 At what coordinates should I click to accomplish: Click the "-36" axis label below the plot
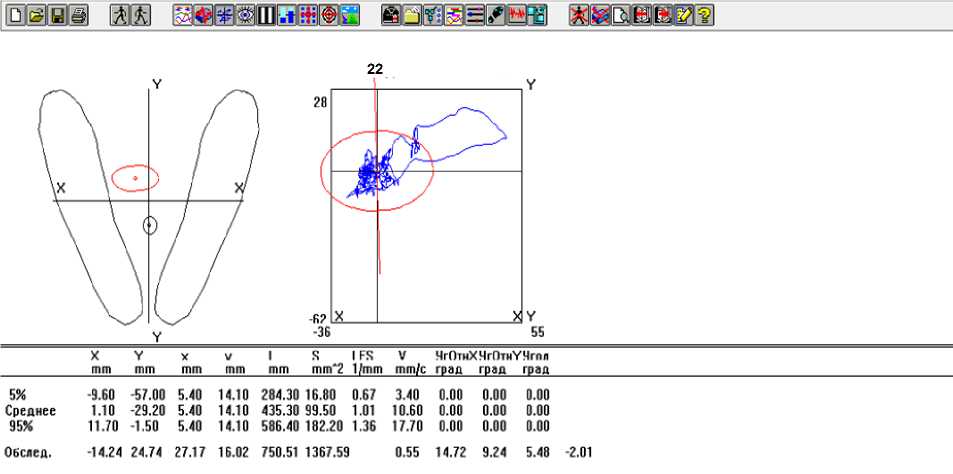[321, 332]
